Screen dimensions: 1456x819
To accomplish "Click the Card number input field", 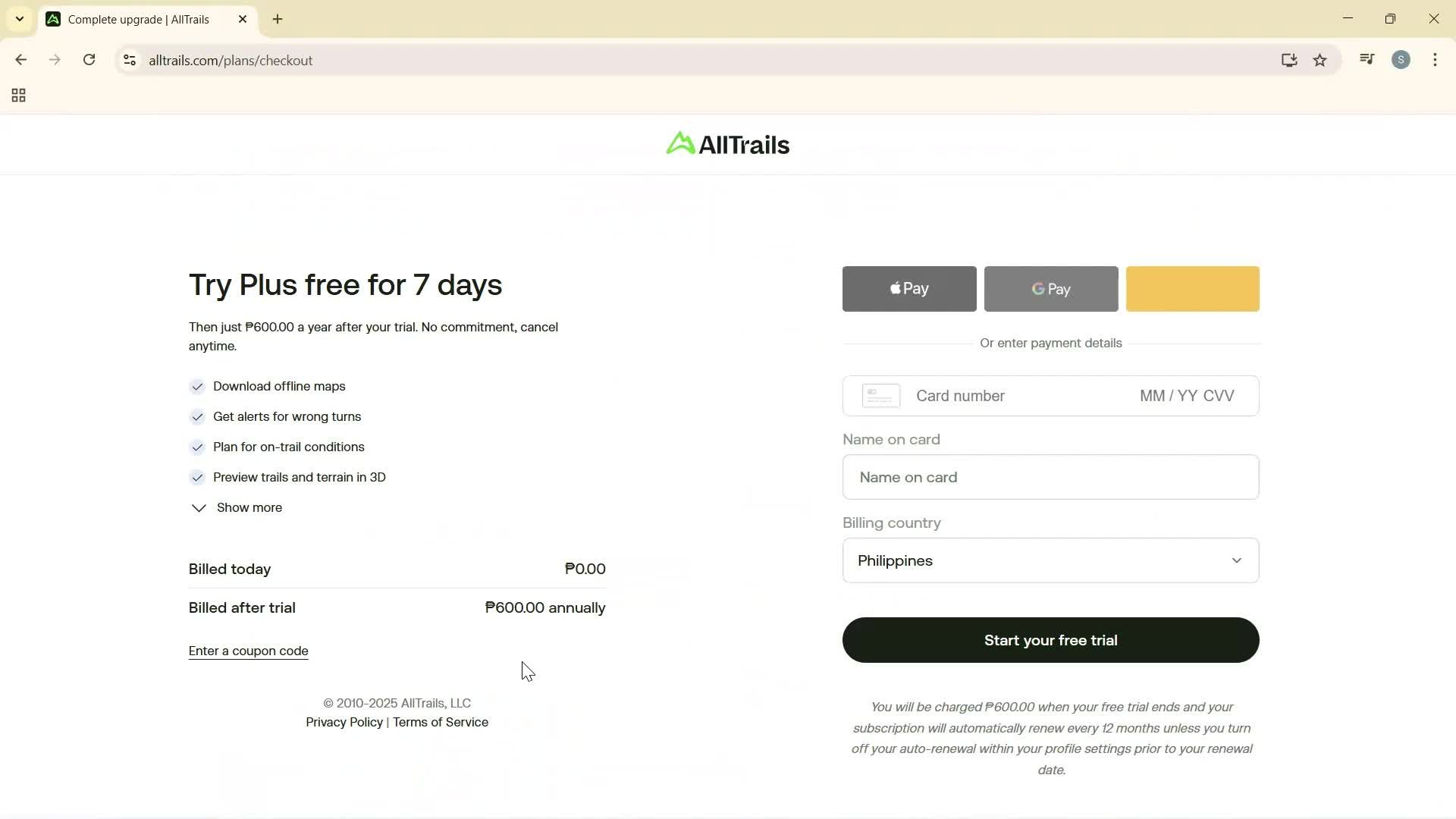I will click(986, 395).
